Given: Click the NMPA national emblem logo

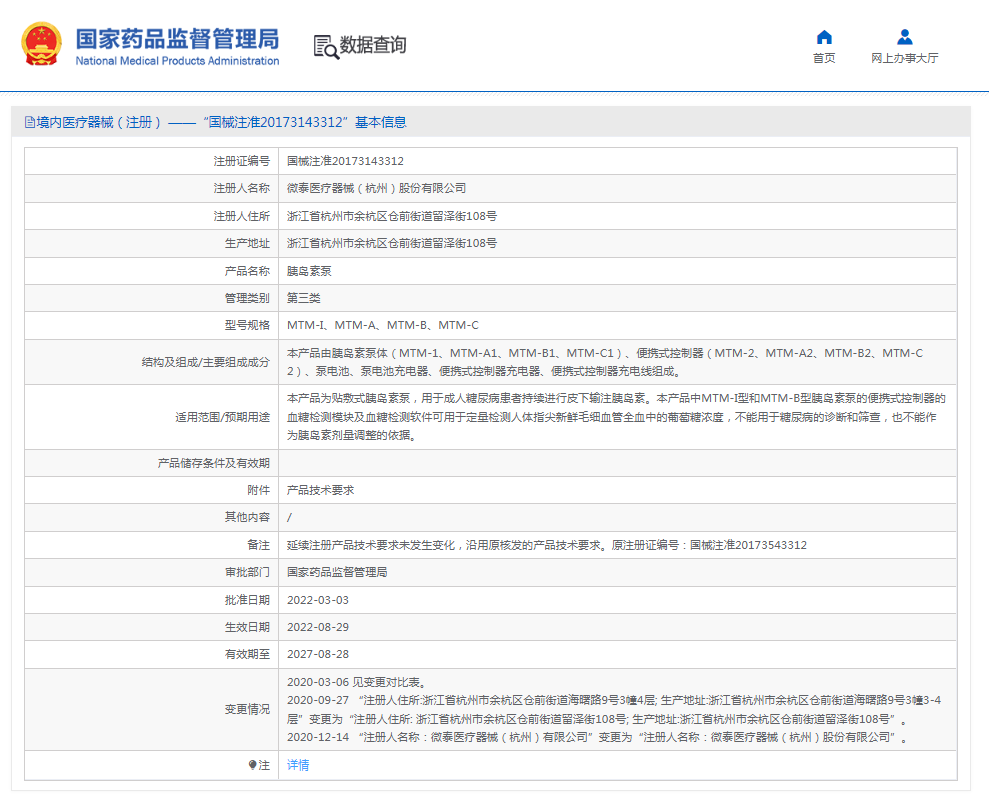Looking at the screenshot, I should click(41, 44).
